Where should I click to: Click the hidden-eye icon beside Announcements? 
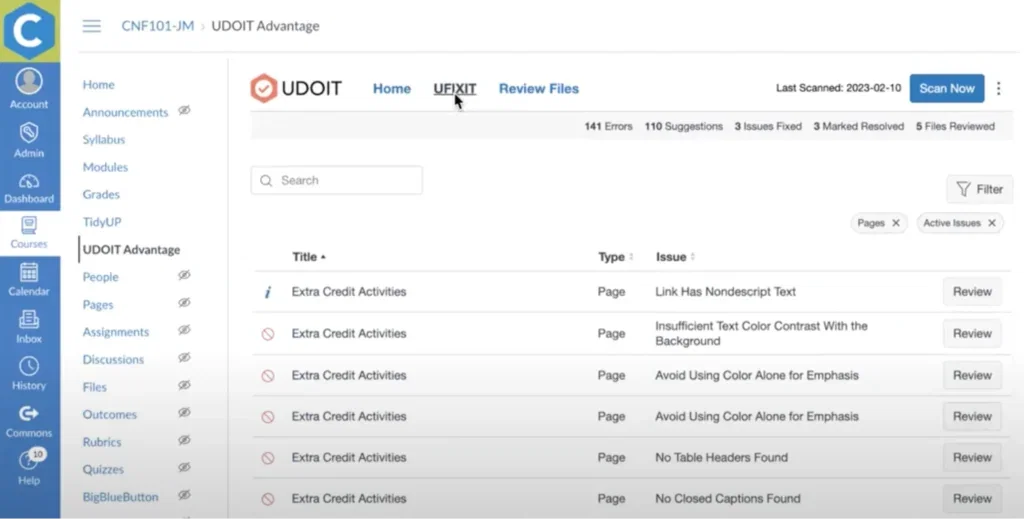click(184, 111)
